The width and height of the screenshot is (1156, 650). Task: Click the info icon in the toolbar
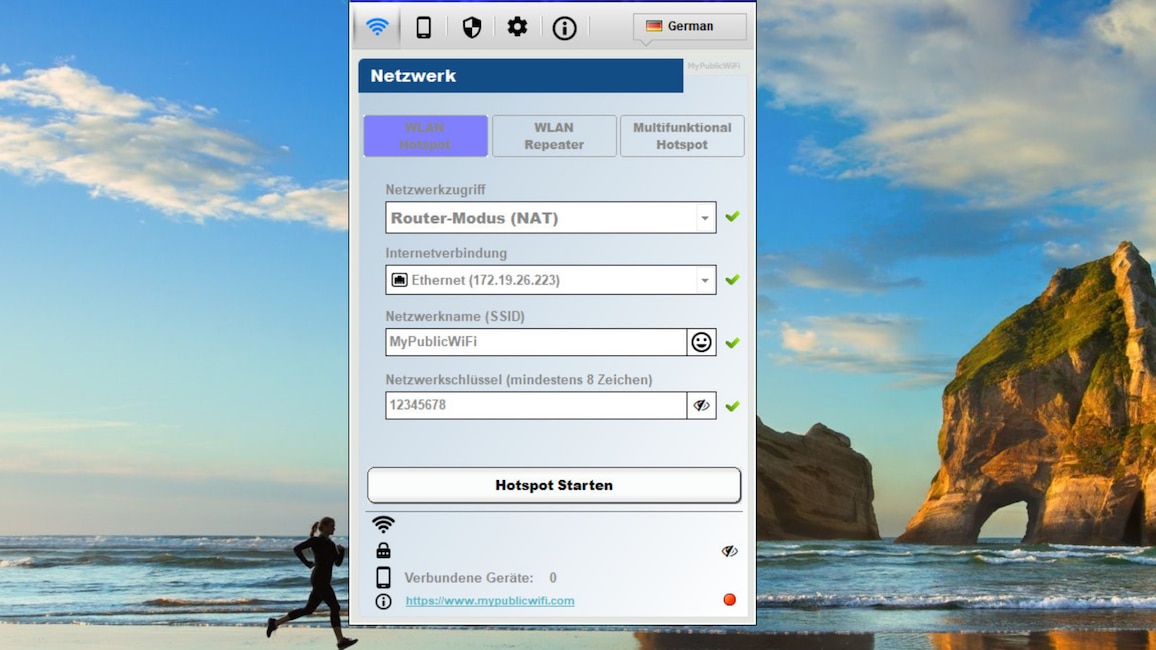pyautogui.click(x=564, y=28)
